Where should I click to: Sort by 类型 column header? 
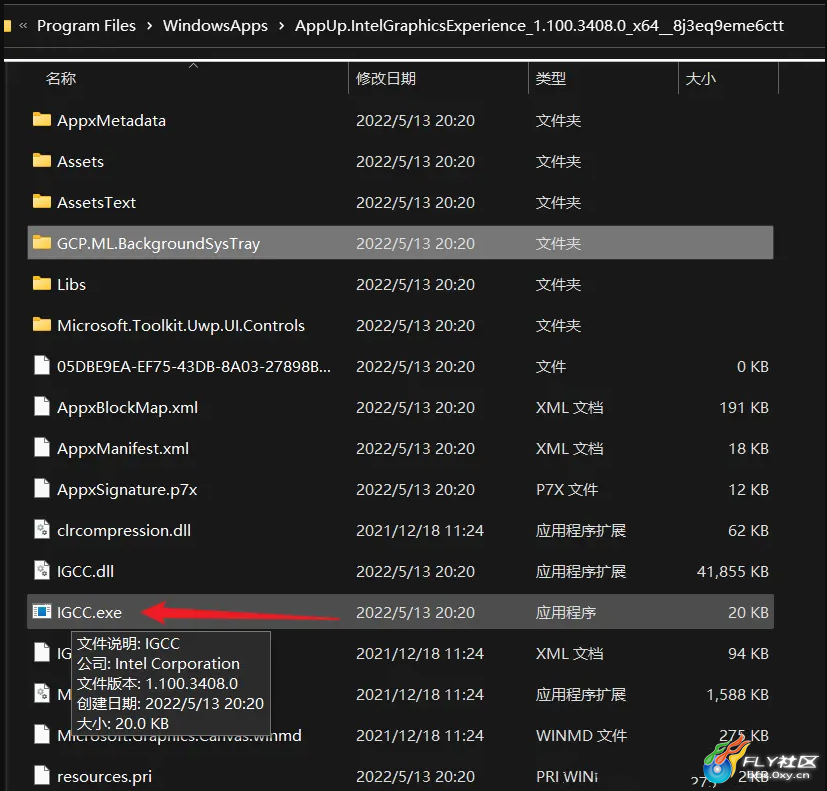point(551,79)
